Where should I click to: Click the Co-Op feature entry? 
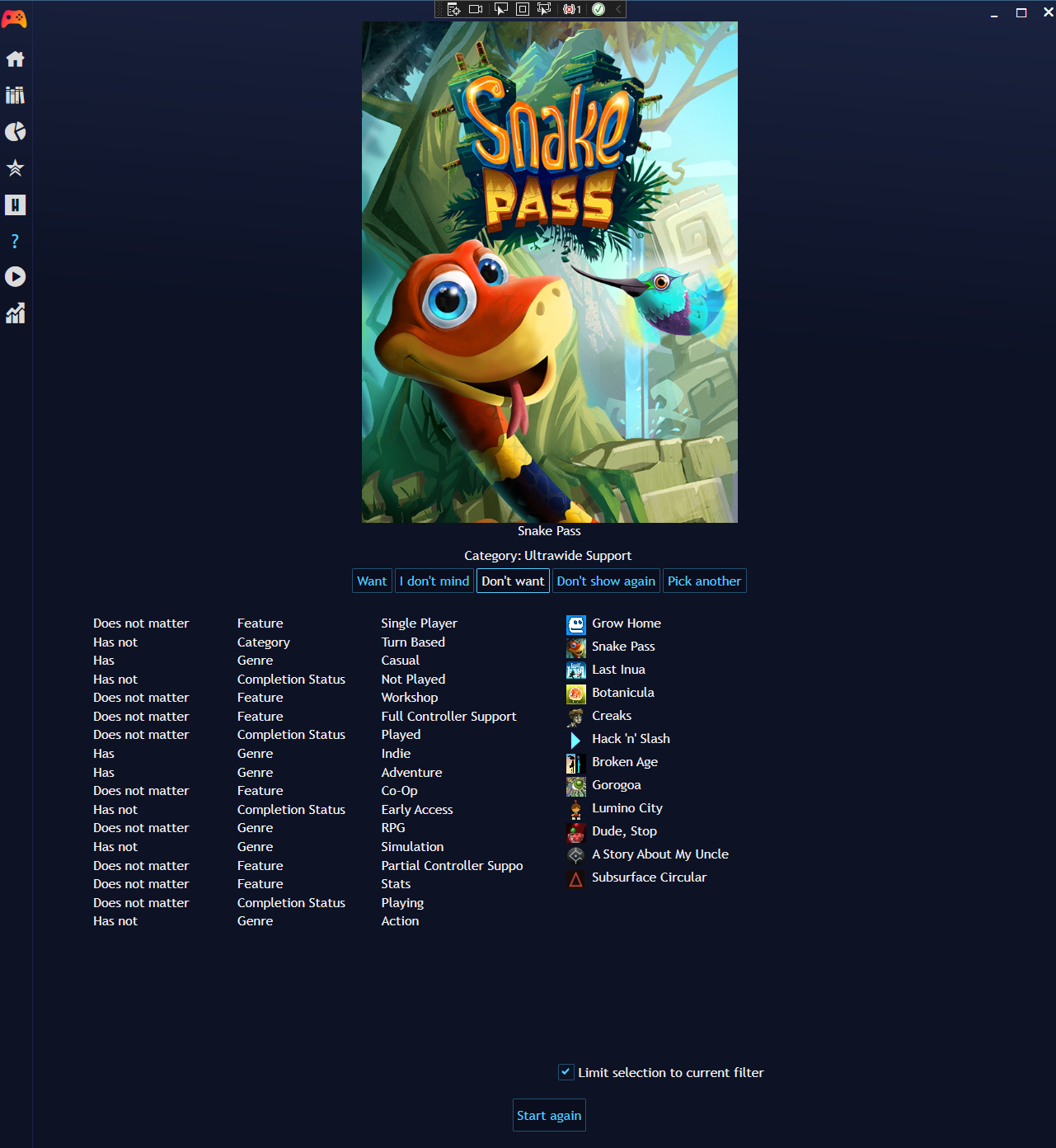pos(399,791)
